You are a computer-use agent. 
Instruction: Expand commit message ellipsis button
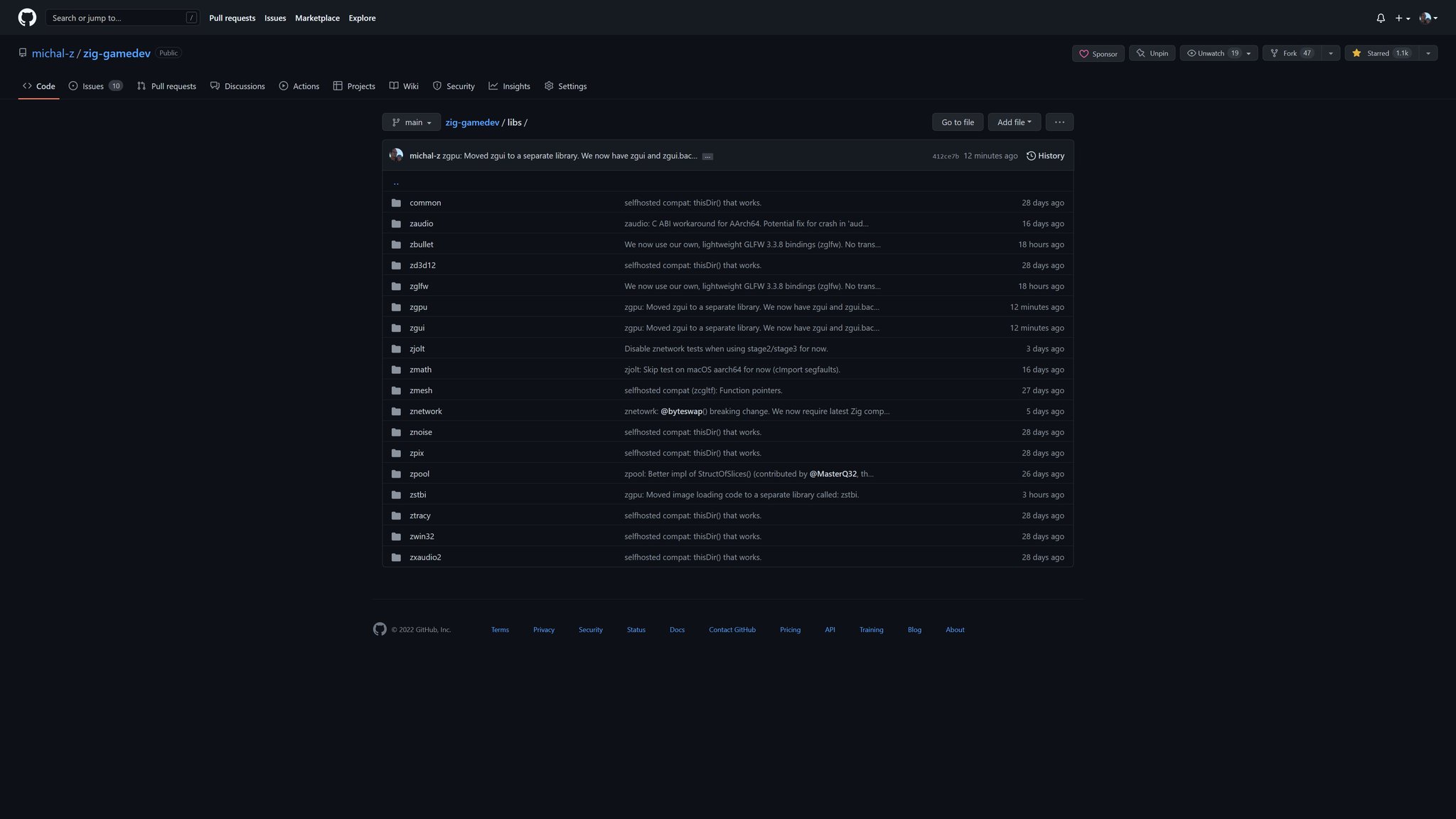707,156
